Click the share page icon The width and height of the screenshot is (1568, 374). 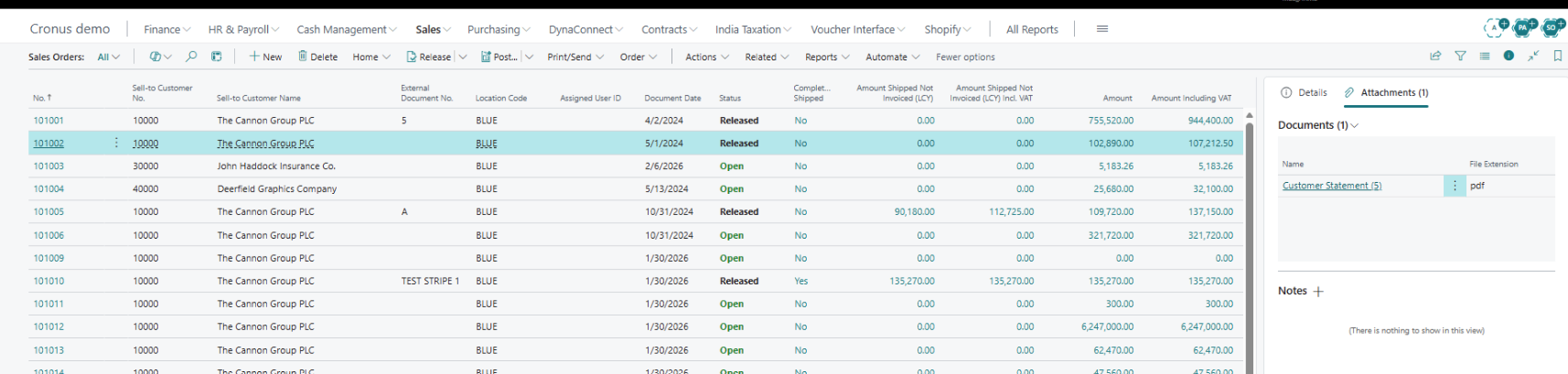[x=1435, y=56]
